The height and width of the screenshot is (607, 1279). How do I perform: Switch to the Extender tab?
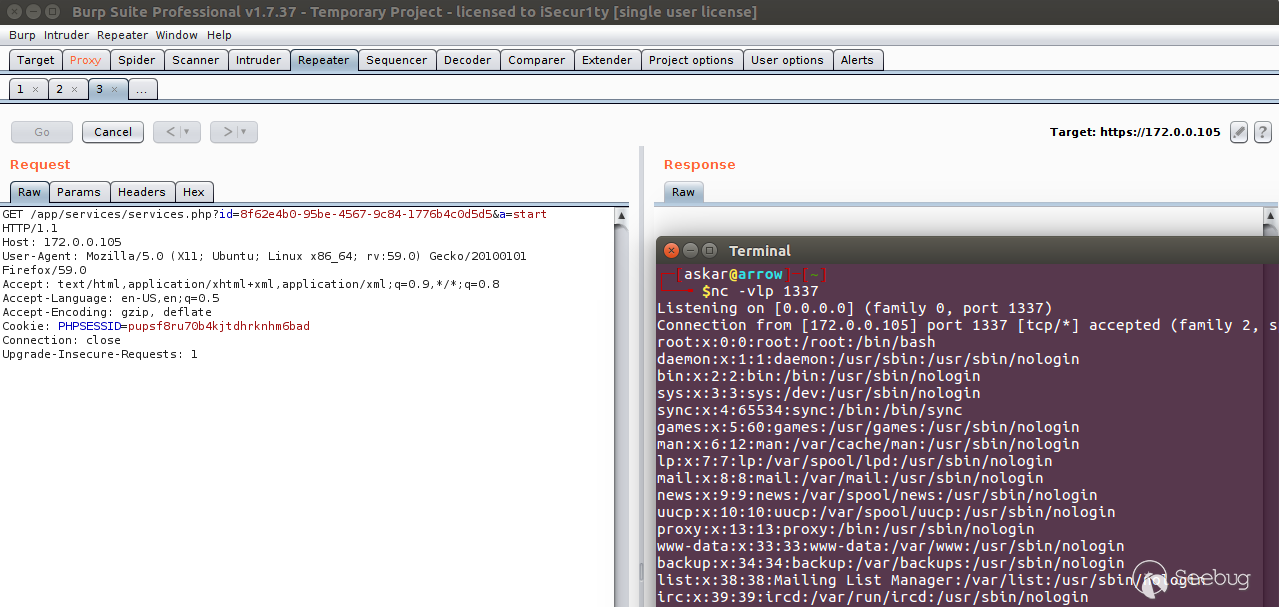(607, 60)
